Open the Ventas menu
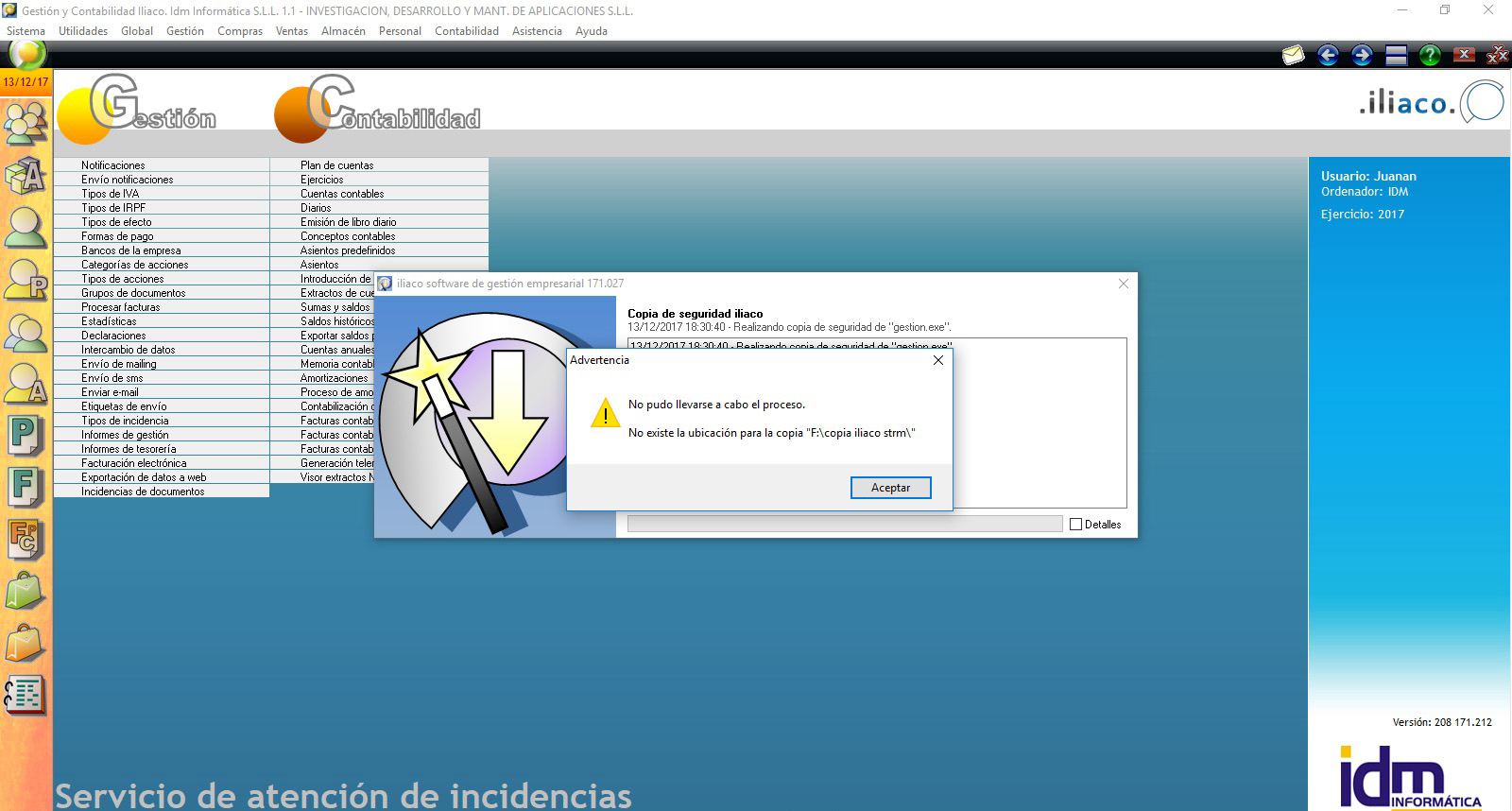This screenshot has height=811, width=1512. click(x=292, y=31)
